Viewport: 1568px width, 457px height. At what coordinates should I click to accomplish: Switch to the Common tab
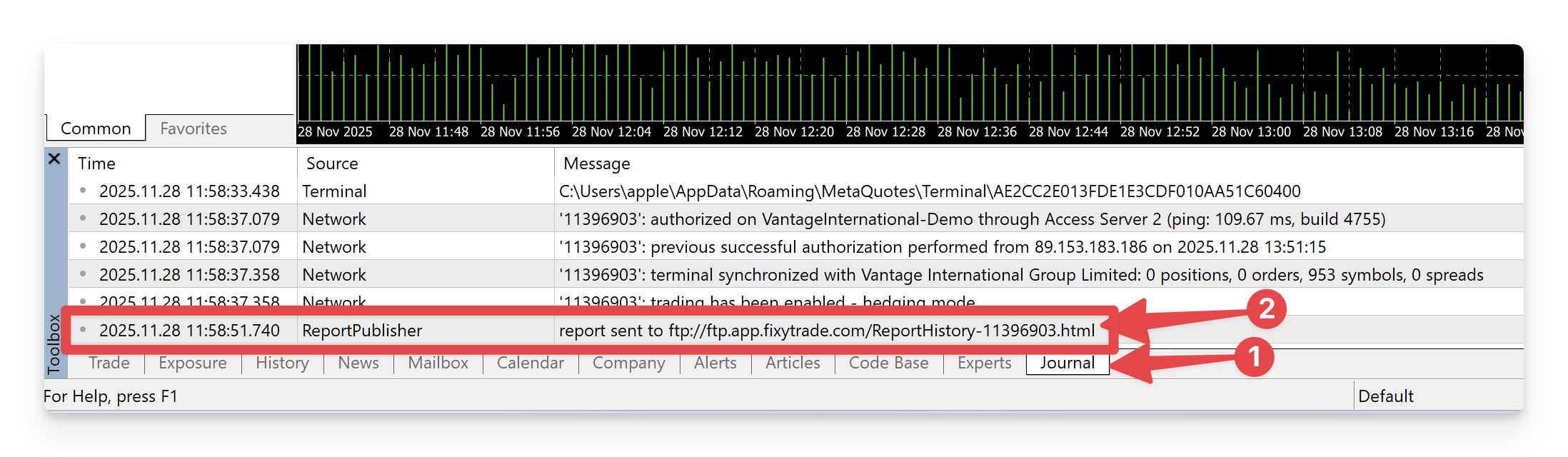click(x=96, y=129)
